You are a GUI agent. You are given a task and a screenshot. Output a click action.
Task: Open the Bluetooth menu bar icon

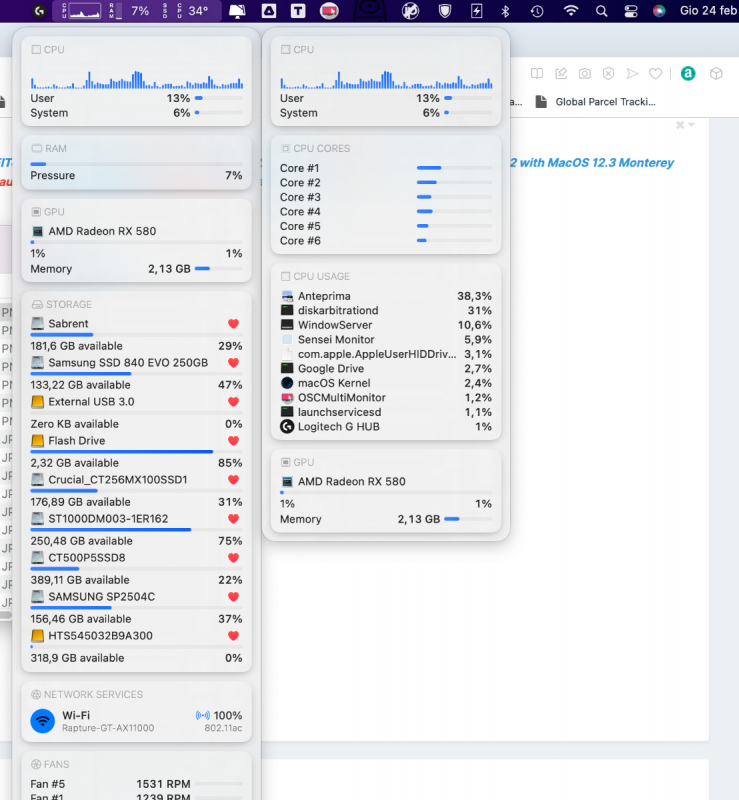coord(505,11)
